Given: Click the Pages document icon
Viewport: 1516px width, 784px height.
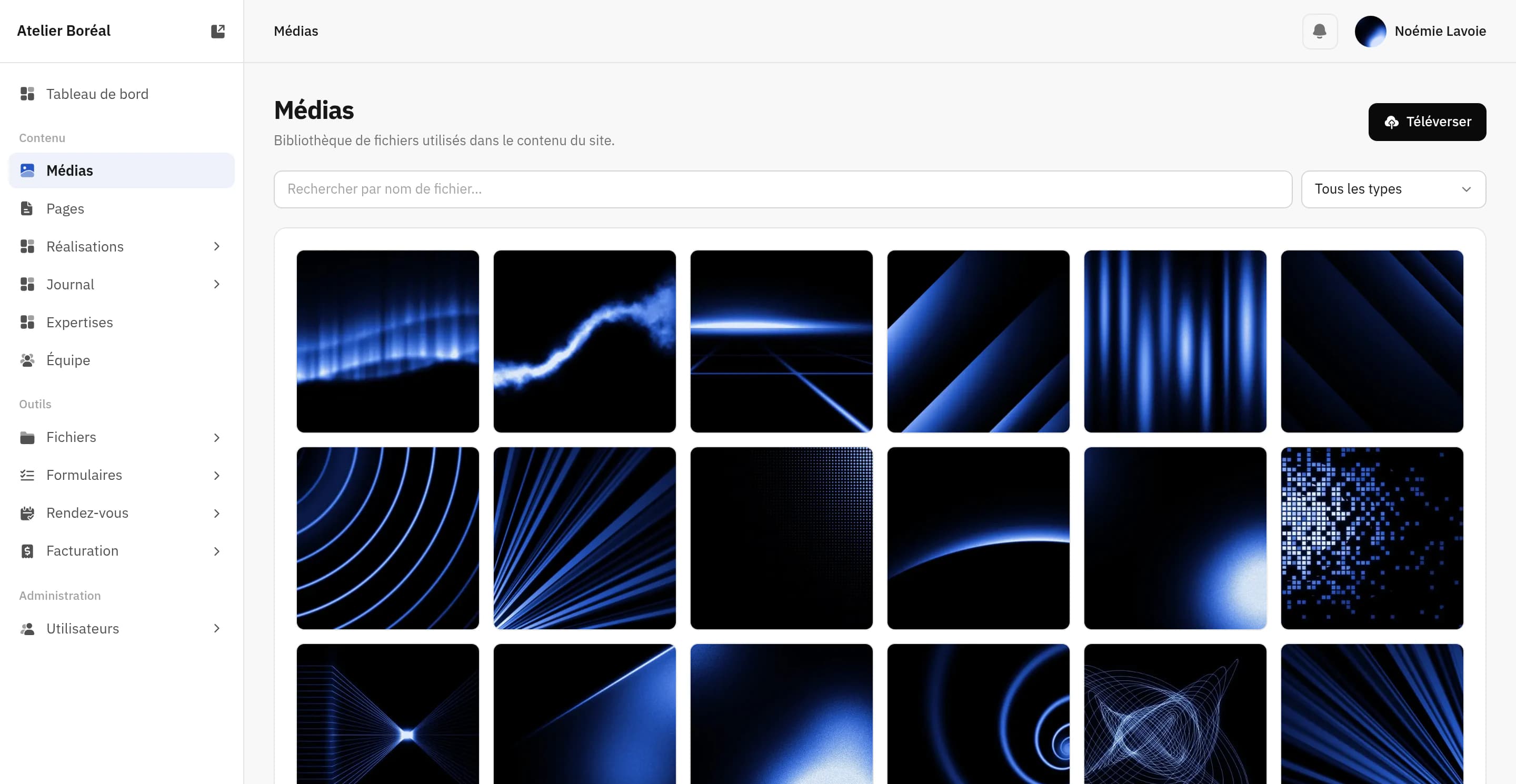Looking at the screenshot, I should [27, 209].
